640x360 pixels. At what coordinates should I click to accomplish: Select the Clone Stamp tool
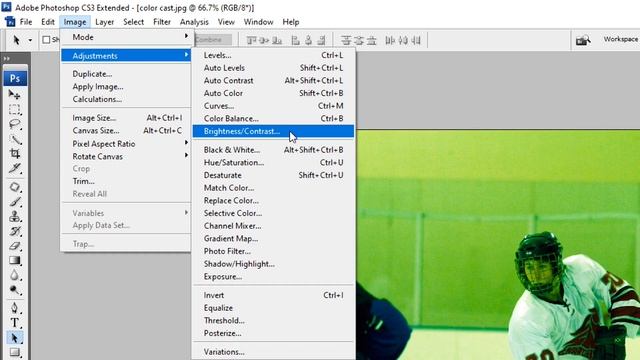coord(14,216)
